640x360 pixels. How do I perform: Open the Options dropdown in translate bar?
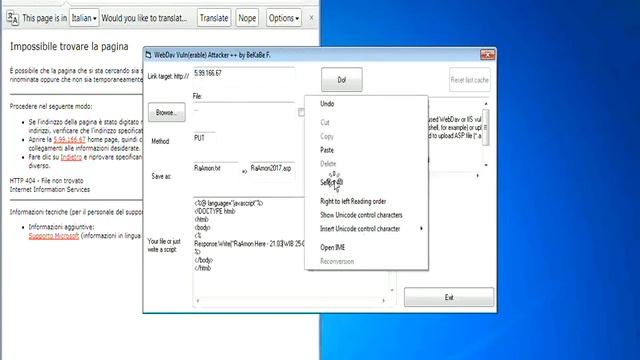[x=284, y=18]
